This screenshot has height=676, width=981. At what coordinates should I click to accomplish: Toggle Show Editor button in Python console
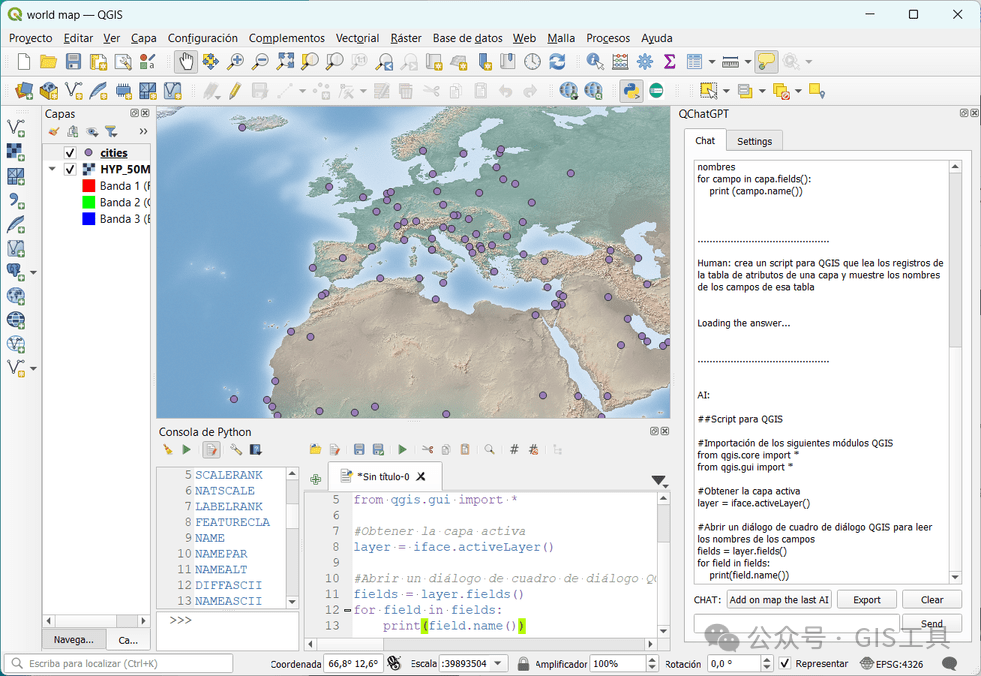click(211, 449)
